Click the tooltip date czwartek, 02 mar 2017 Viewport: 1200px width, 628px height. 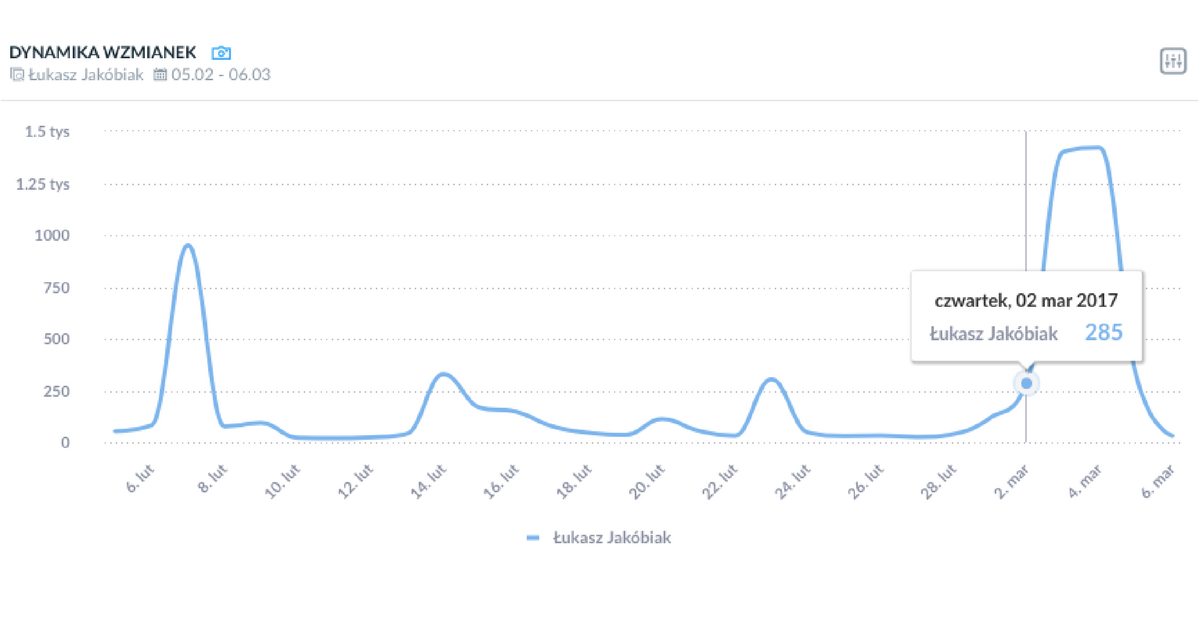[1026, 299]
